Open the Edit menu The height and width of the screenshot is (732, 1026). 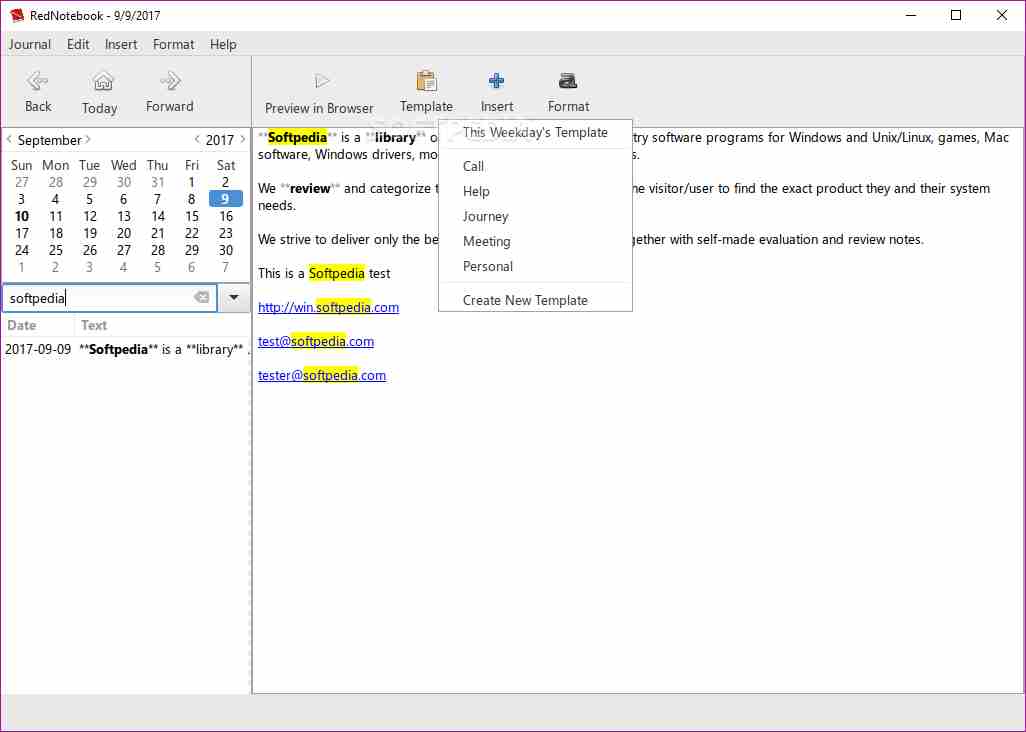pyautogui.click(x=78, y=44)
